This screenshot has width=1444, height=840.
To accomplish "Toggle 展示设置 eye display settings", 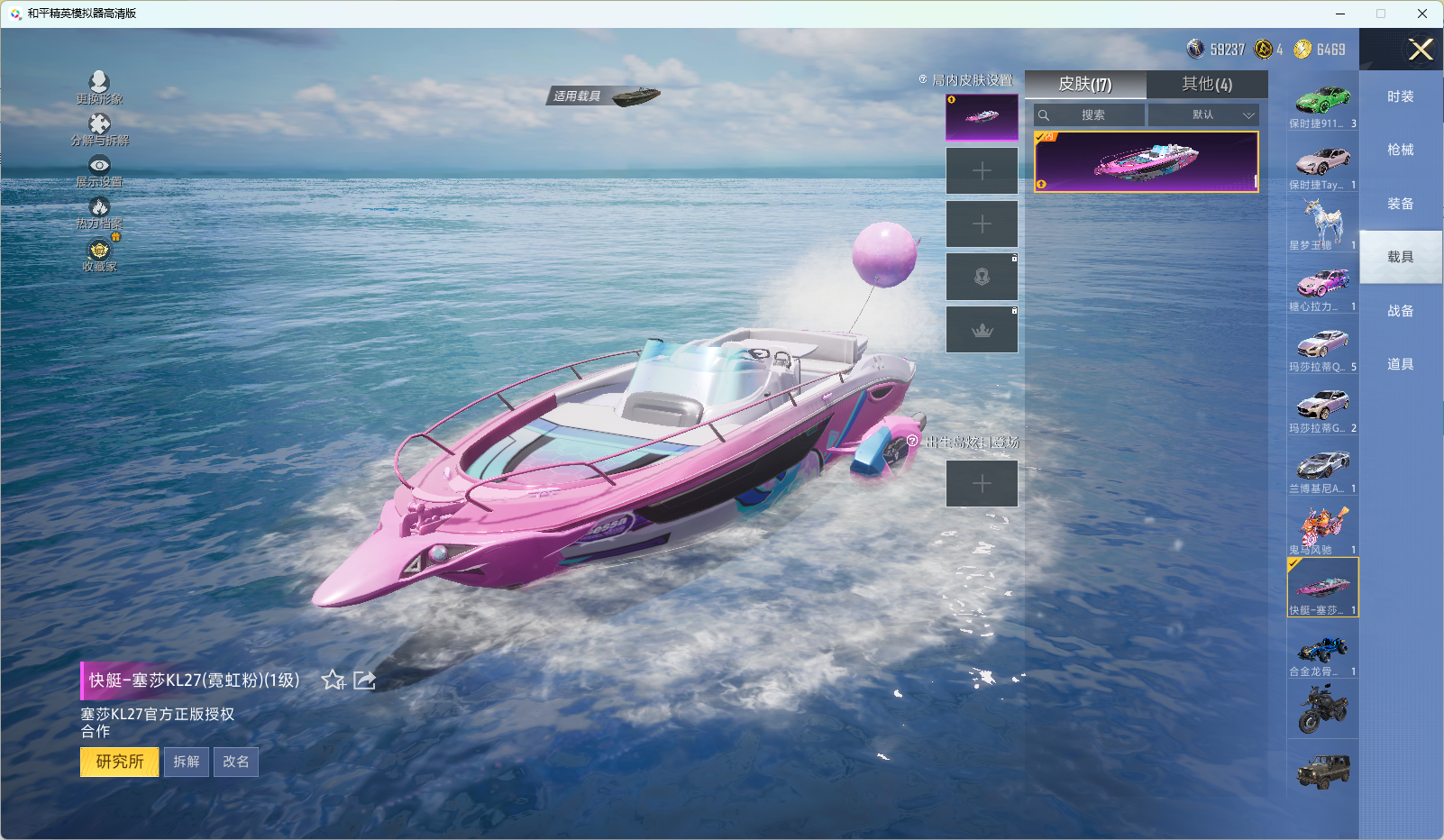I will click(x=99, y=166).
